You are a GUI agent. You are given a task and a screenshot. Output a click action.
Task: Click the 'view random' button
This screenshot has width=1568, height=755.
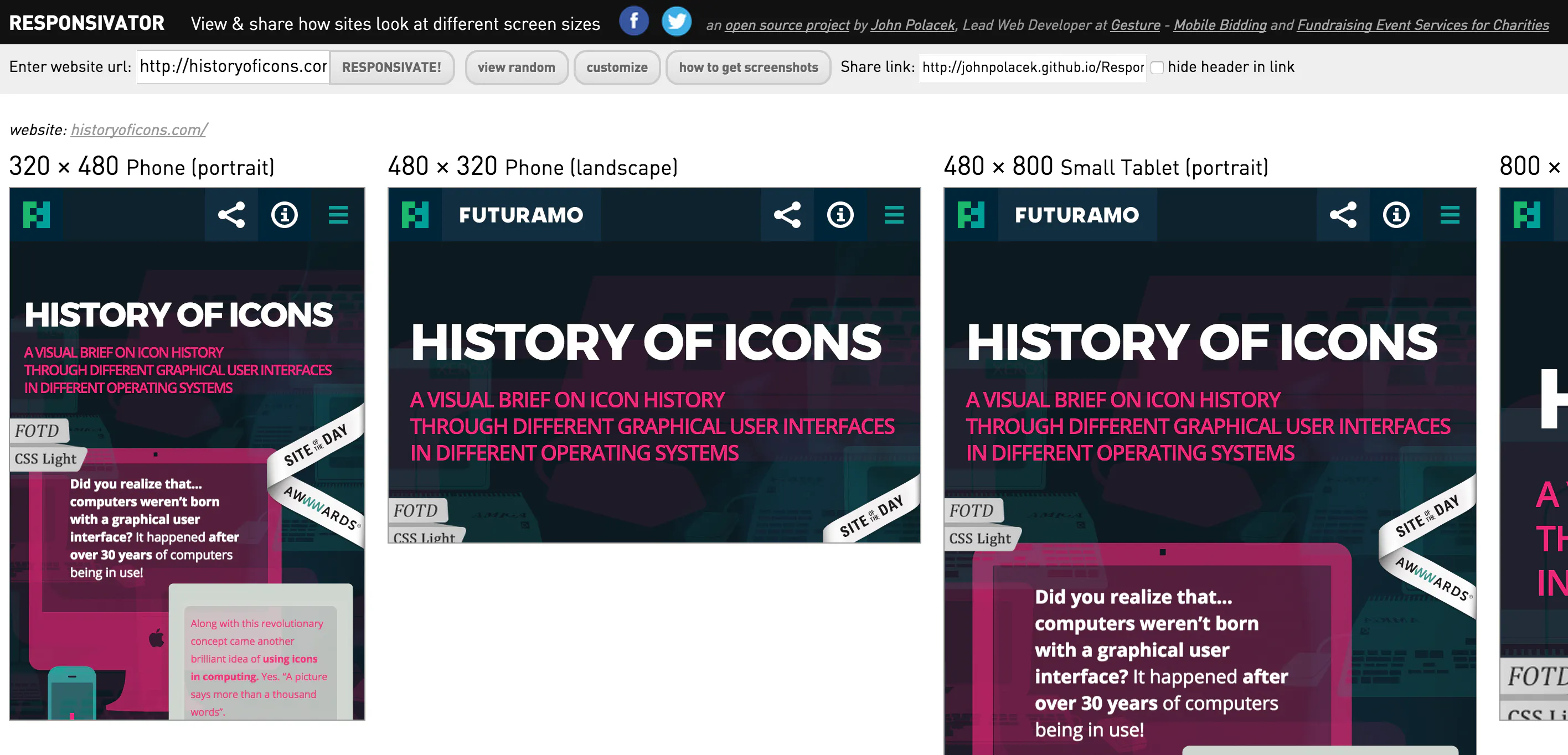516,68
